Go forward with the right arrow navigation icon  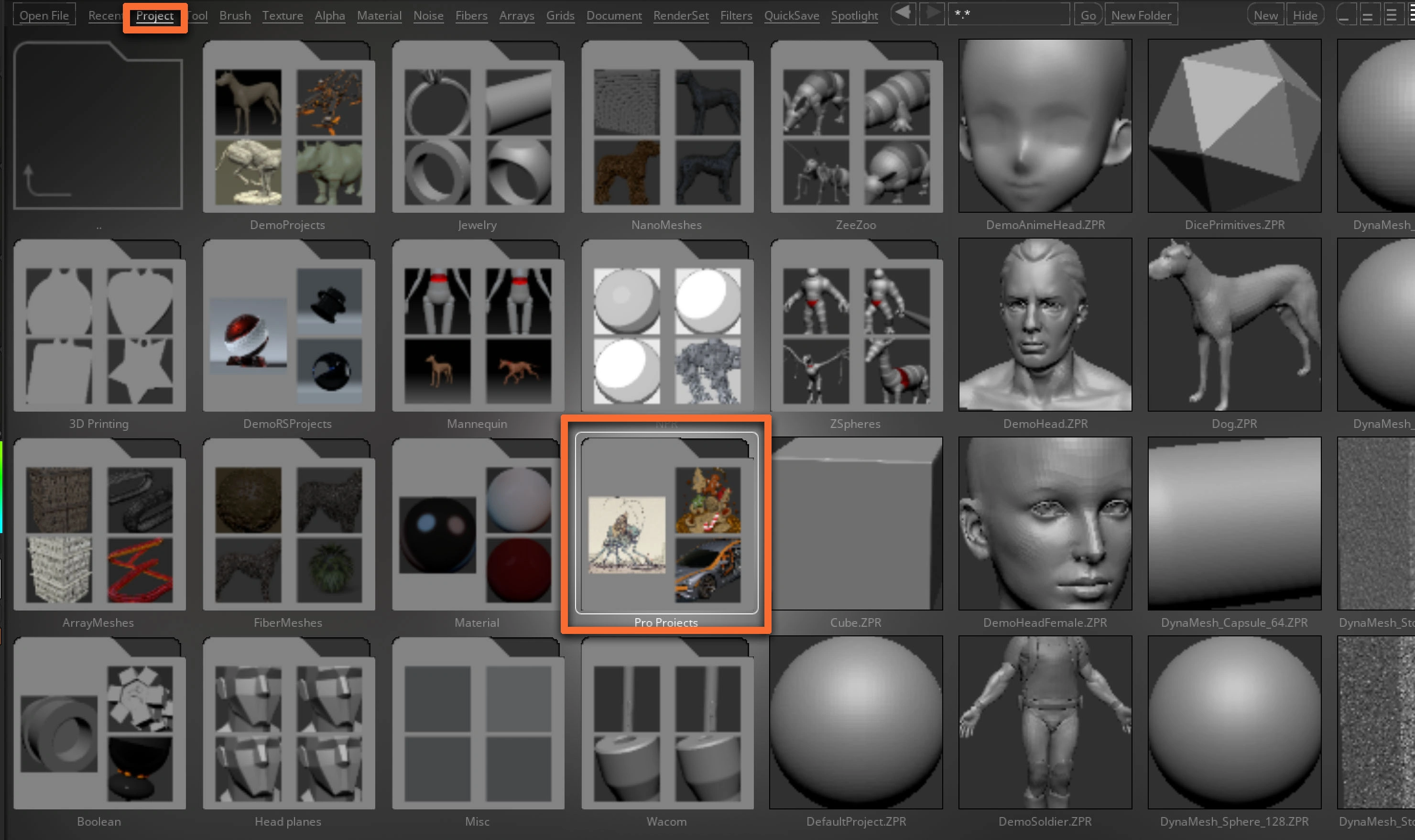[x=931, y=14]
